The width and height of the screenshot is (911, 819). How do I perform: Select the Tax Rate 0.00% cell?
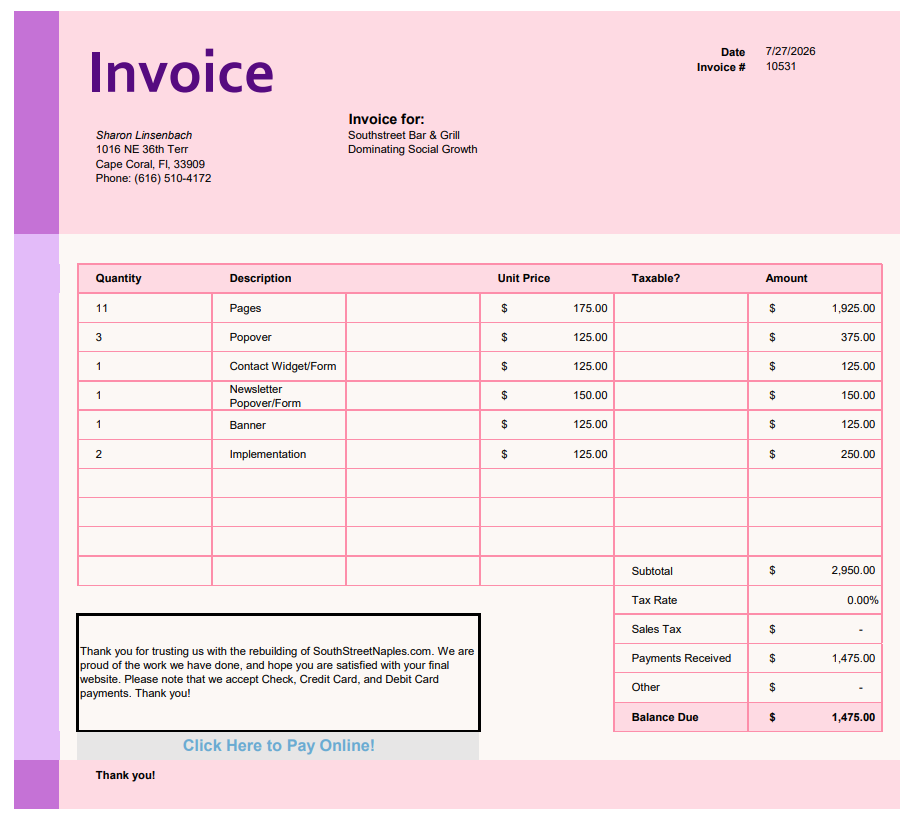[815, 600]
